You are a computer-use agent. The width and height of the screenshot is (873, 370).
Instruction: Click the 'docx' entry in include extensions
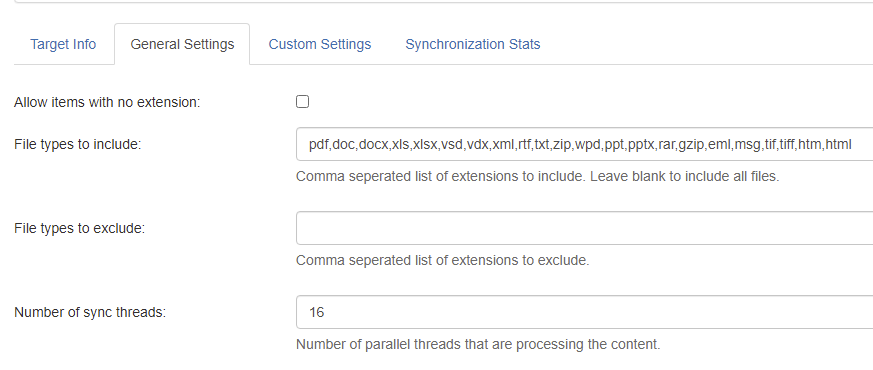374,145
